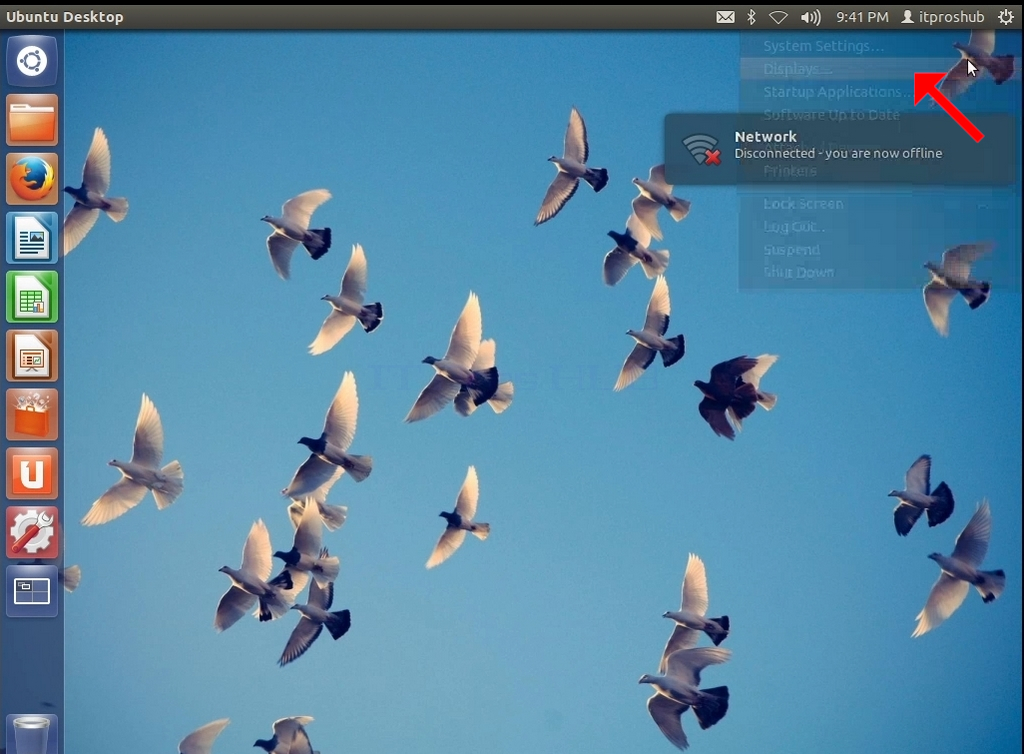Click the power cog session indicator
The image size is (1024, 754).
click(x=1006, y=17)
